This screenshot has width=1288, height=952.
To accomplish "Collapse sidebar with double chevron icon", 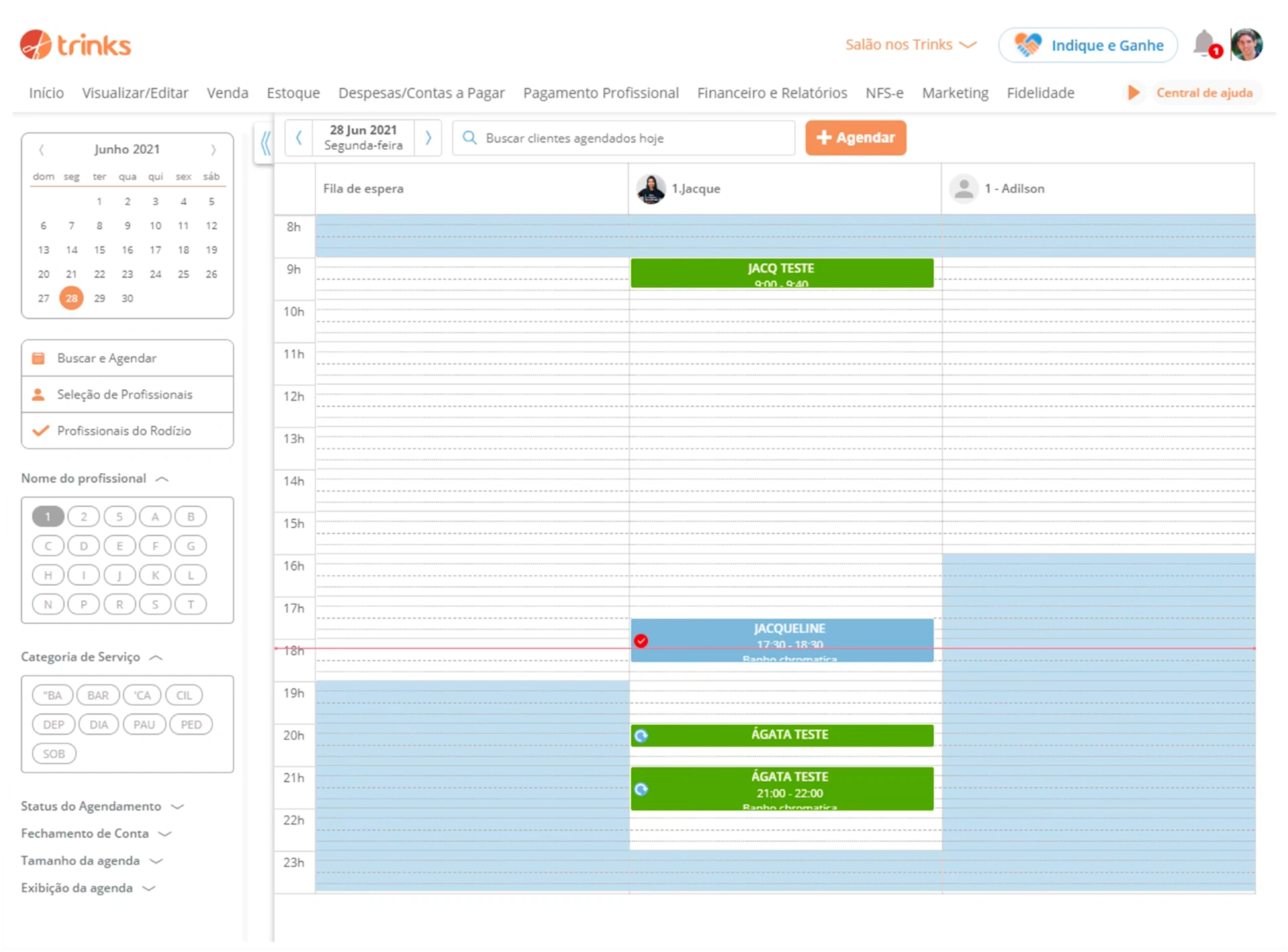I will click(x=265, y=142).
